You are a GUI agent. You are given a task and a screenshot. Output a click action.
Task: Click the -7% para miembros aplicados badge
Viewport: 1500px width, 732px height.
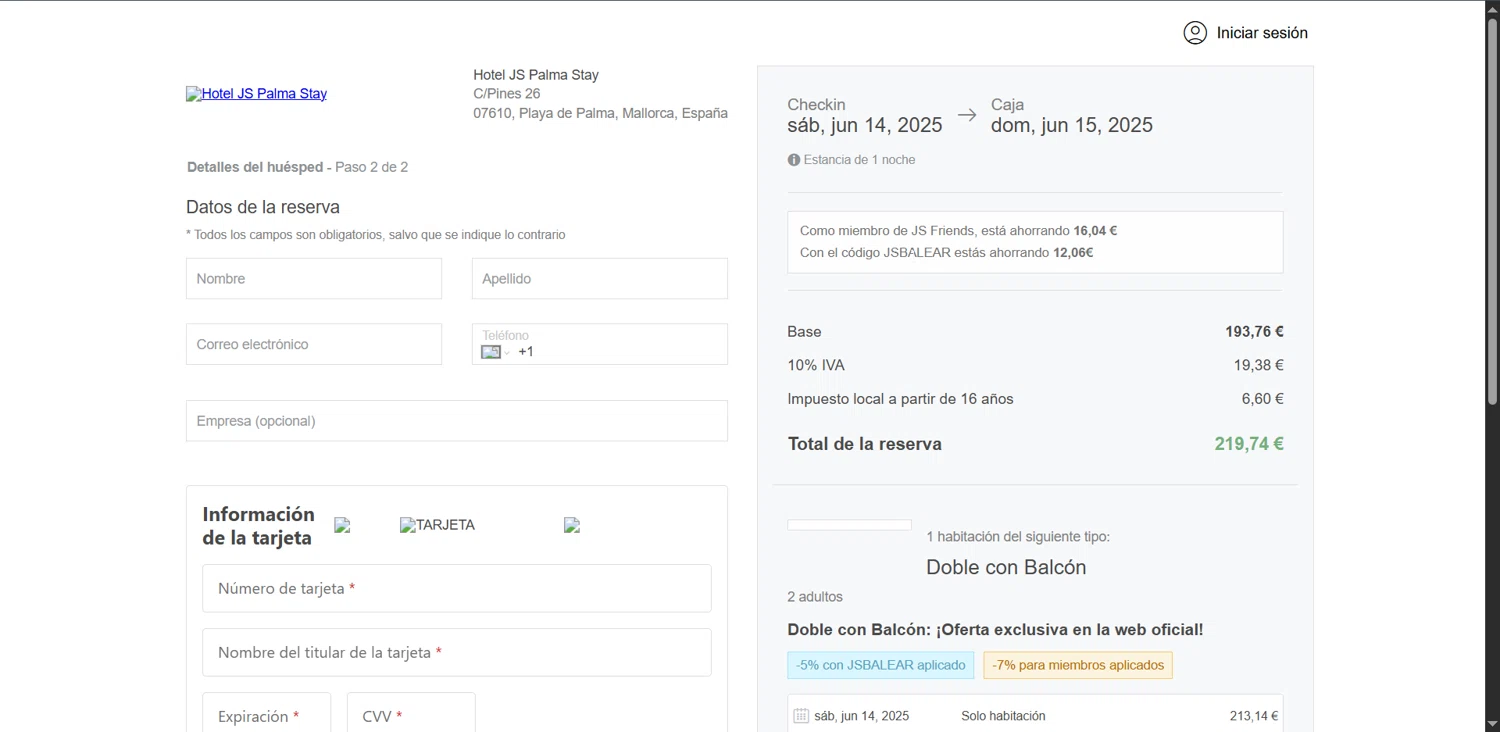1078,665
